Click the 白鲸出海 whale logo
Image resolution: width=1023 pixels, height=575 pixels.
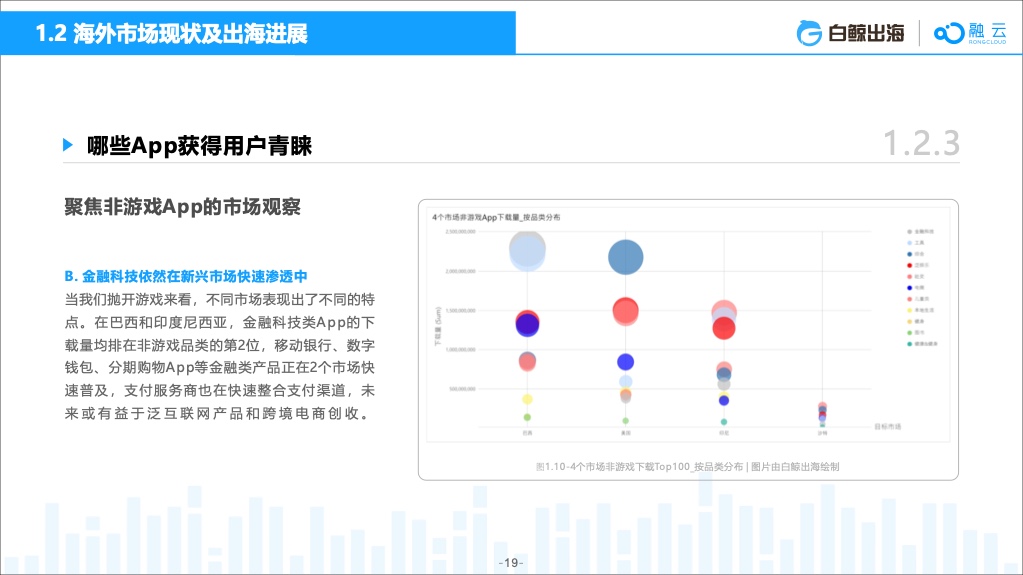[850, 33]
